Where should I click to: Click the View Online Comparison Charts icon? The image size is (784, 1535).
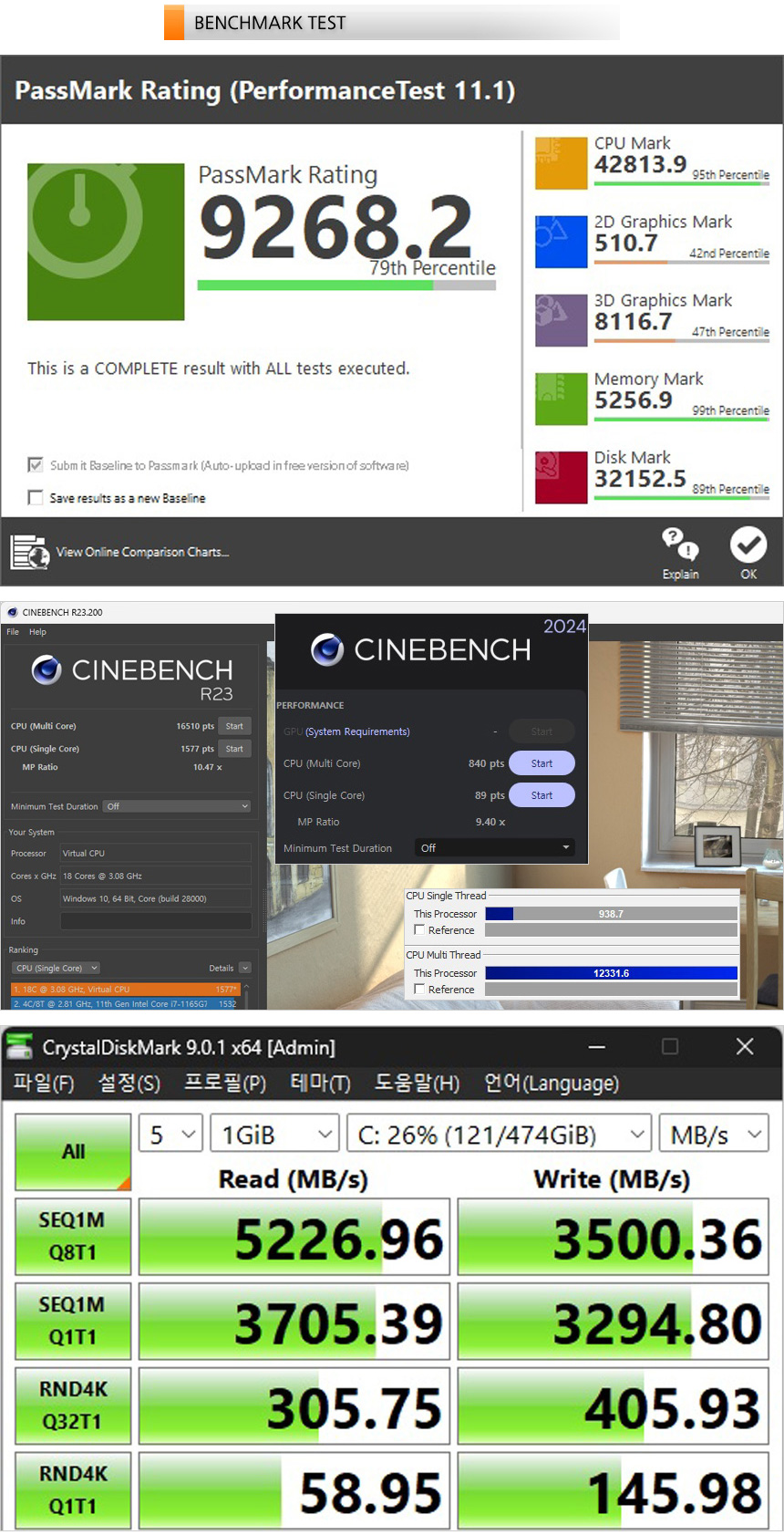click(29, 552)
